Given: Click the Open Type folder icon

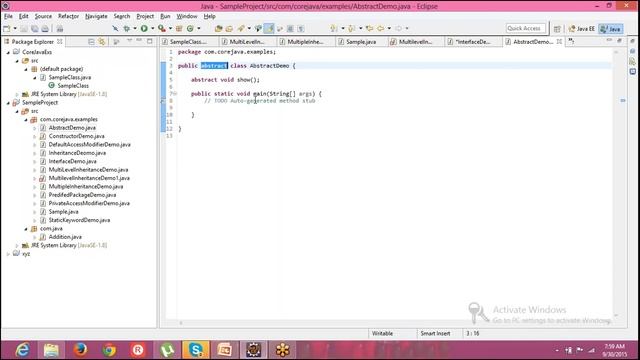Looking at the screenshot, I should (x=218, y=29).
